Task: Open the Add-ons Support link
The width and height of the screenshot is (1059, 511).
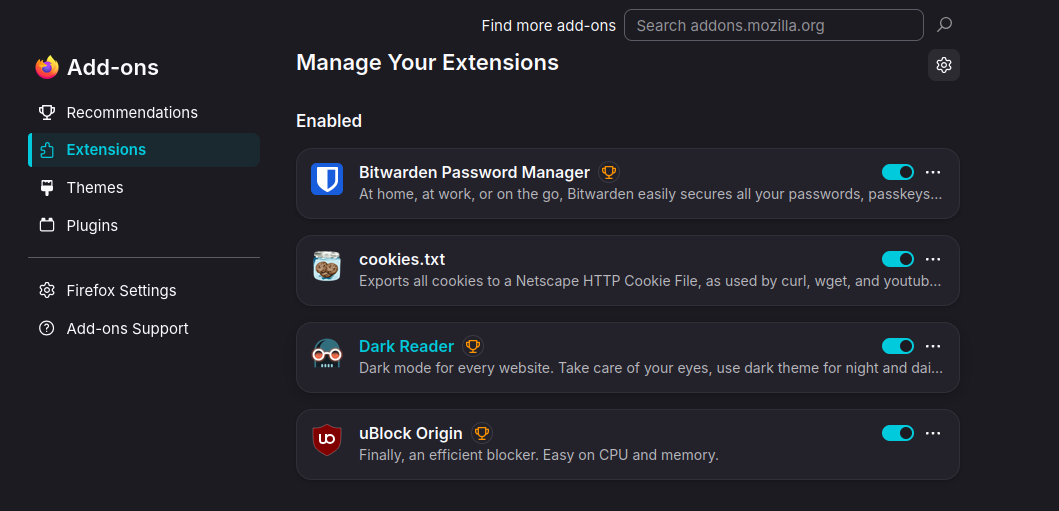Action: click(x=144, y=329)
